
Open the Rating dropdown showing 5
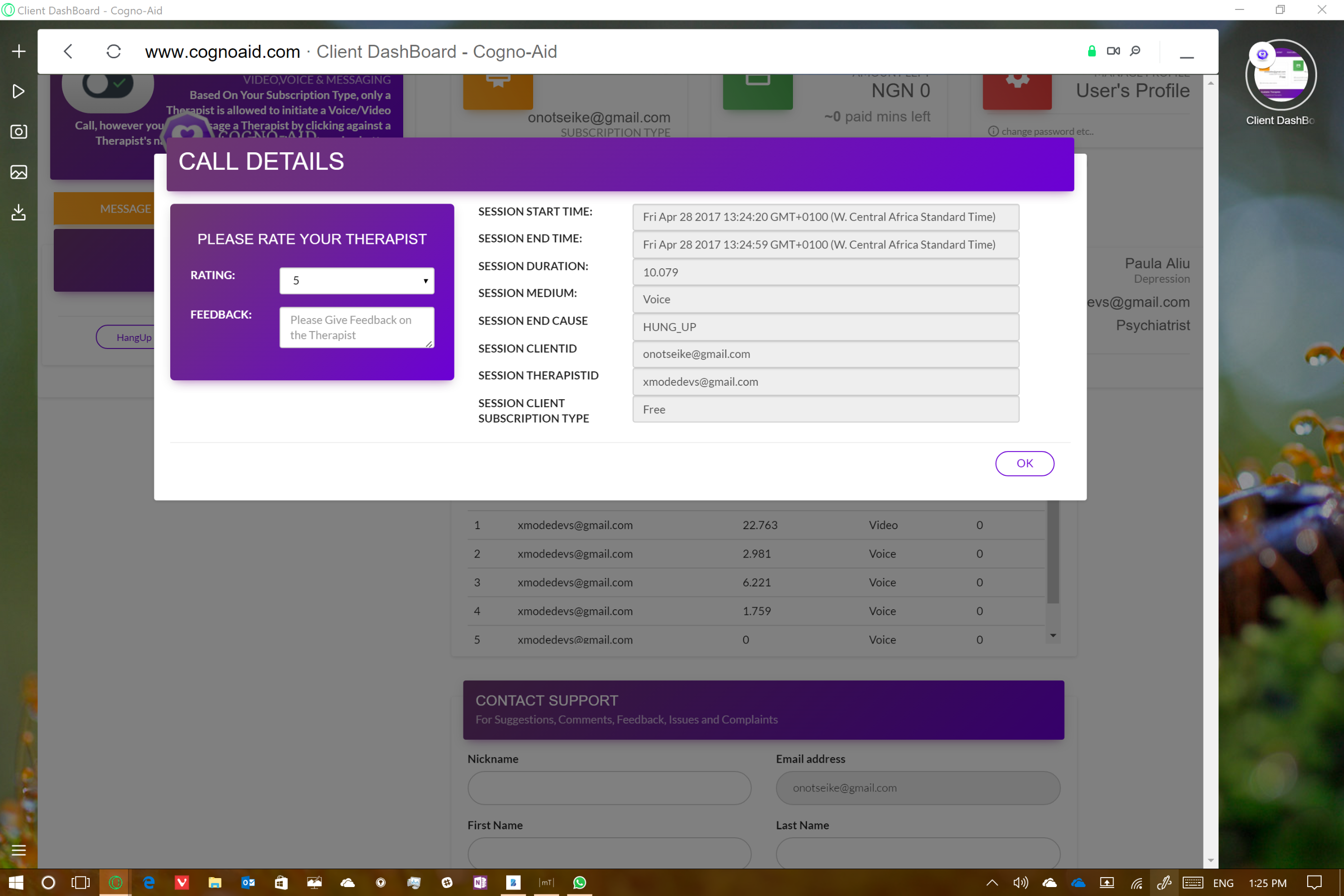[x=357, y=281]
